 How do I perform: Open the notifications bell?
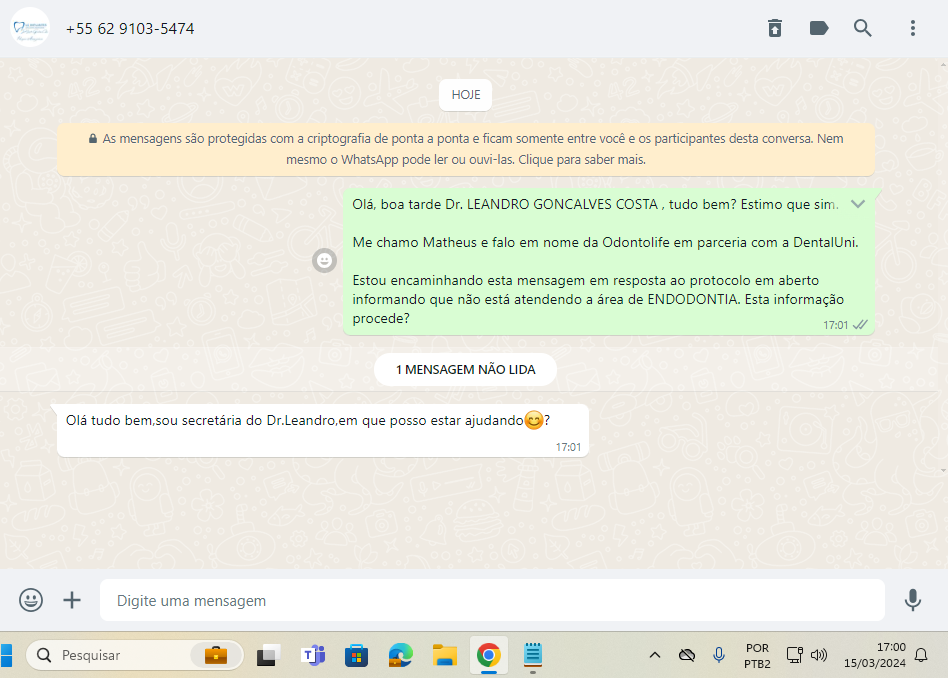click(921, 655)
